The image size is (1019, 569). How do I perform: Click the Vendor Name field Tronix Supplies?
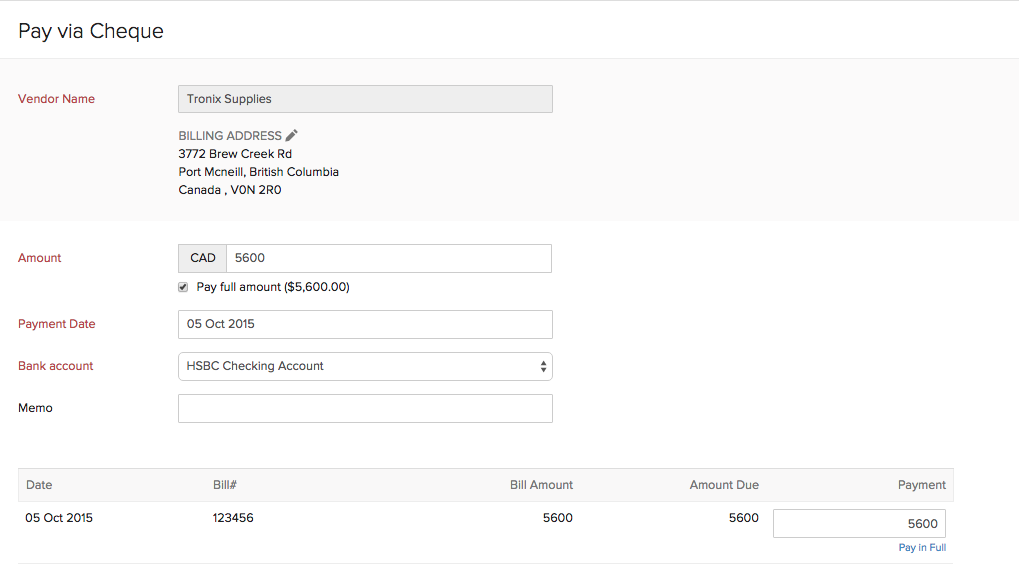pyautogui.click(x=364, y=99)
